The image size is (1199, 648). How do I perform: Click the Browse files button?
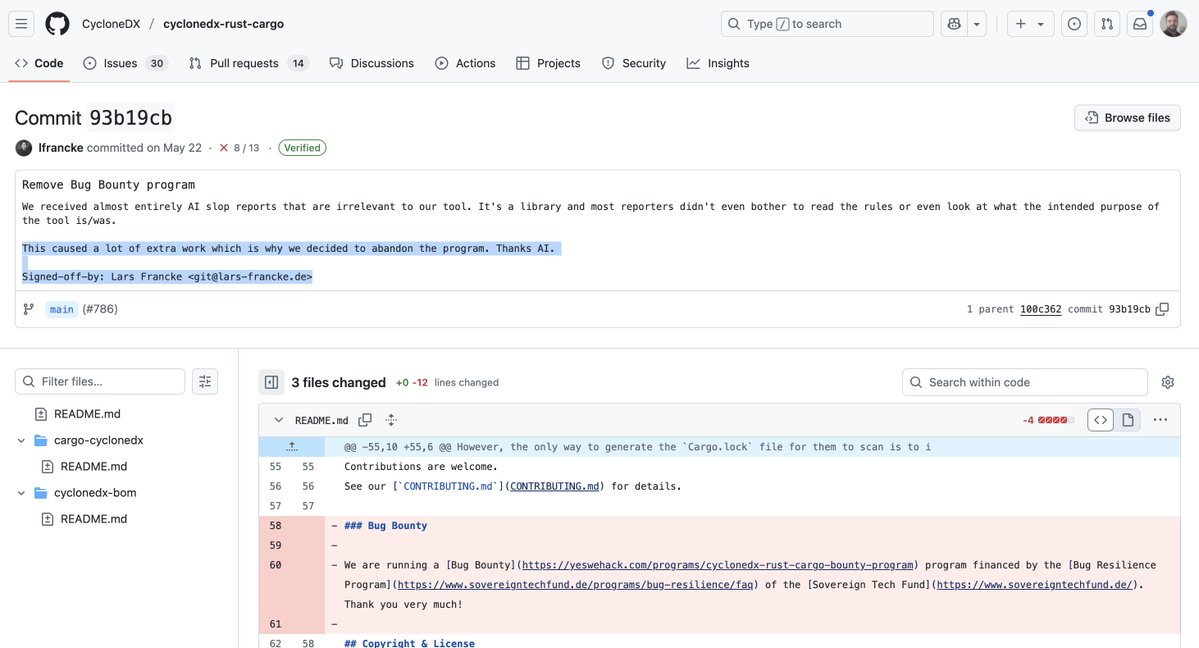click(x=1127, y=118)
